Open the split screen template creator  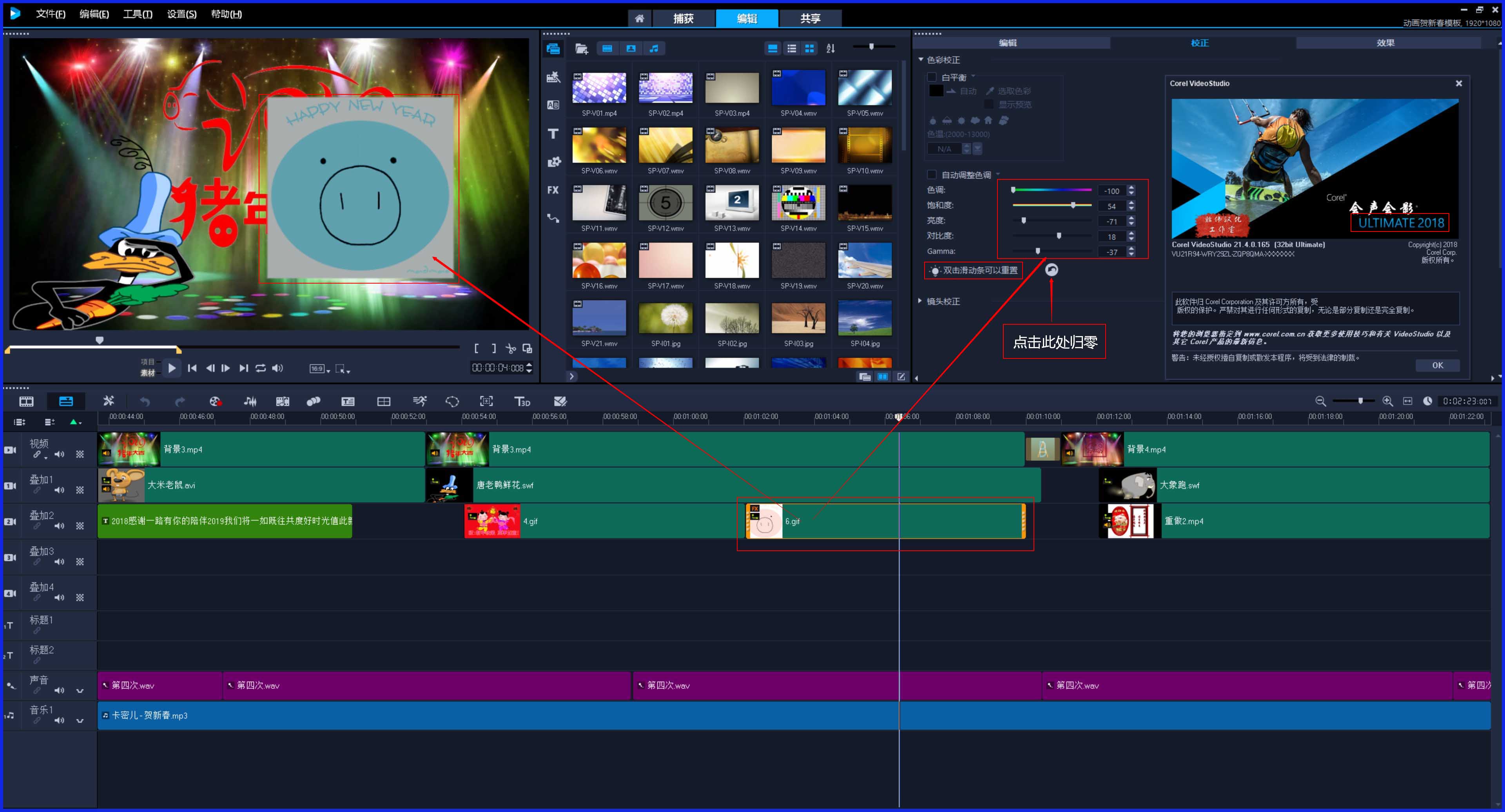tap(384, 401)
